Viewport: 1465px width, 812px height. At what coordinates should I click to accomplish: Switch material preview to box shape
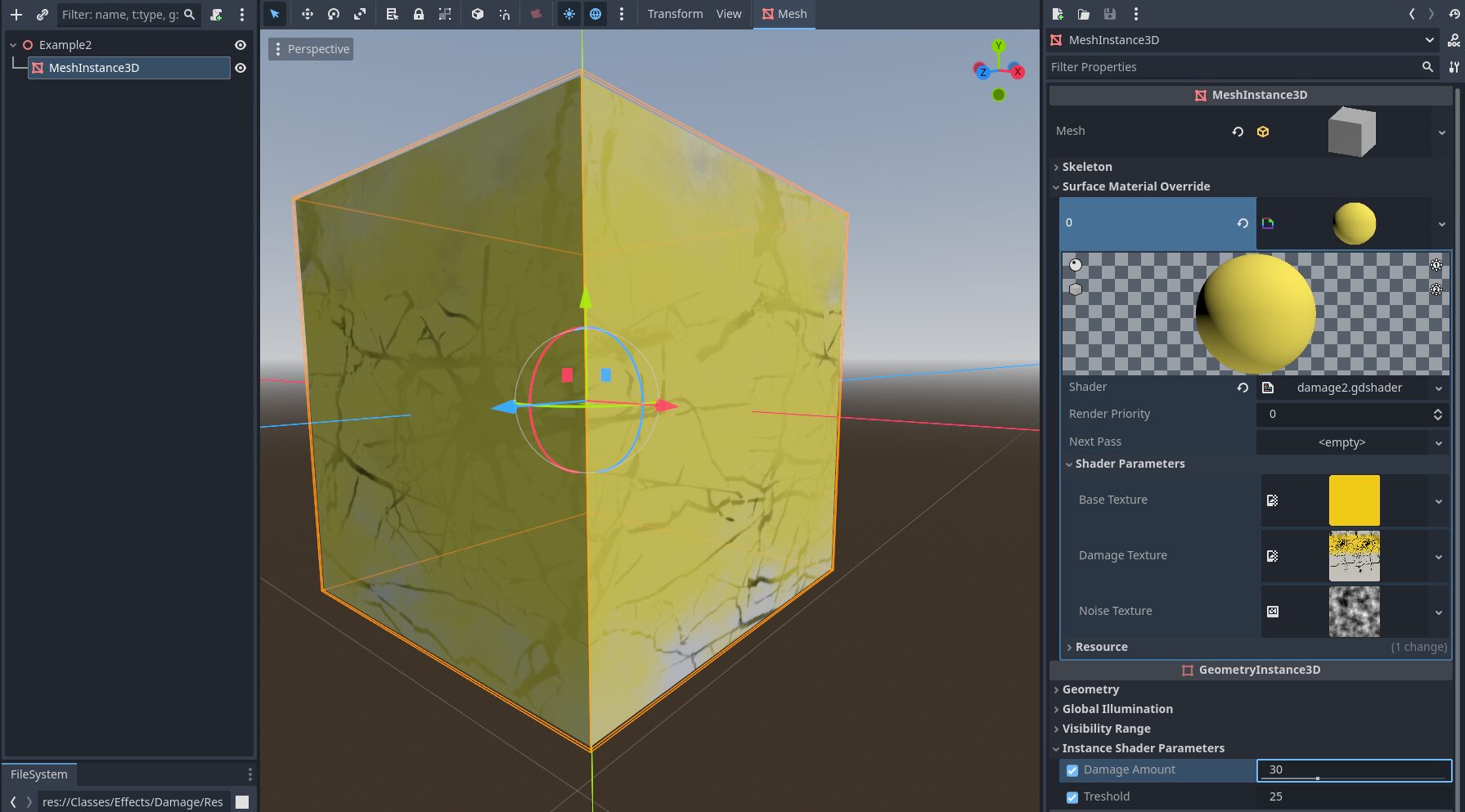click(x=1076, y=289)
